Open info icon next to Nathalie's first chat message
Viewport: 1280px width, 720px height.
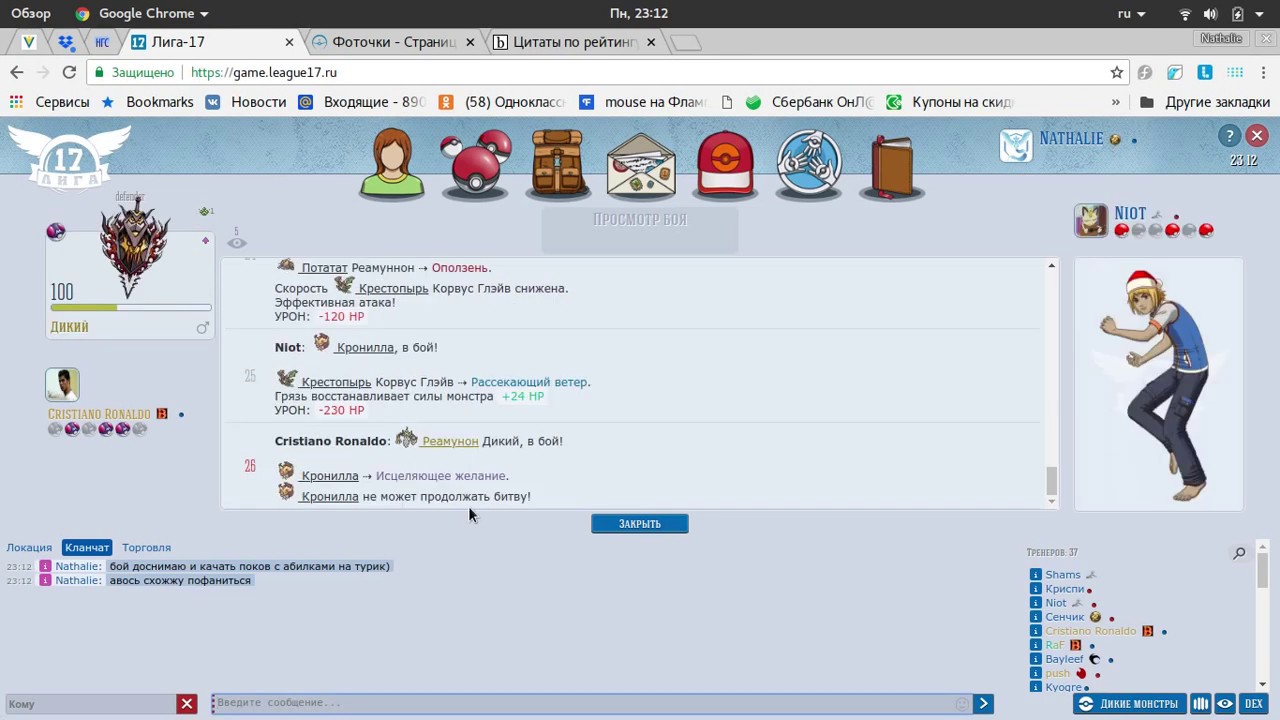point(45,566)
